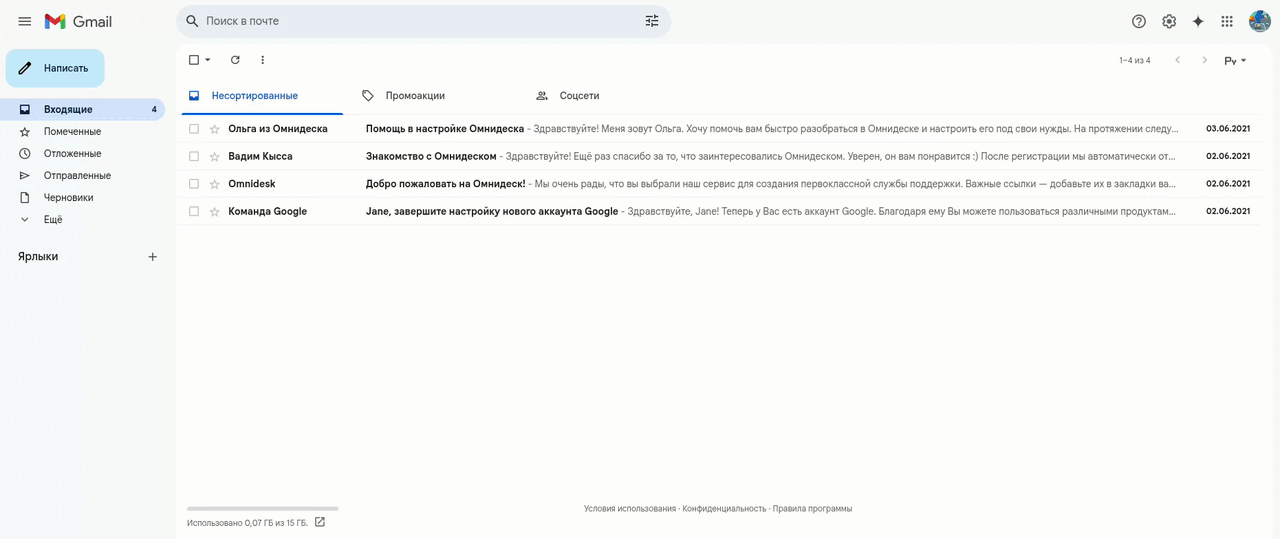Open email Jane, завершите настройку нового аккаунта

pyautogui.click(x=492, y=212)
